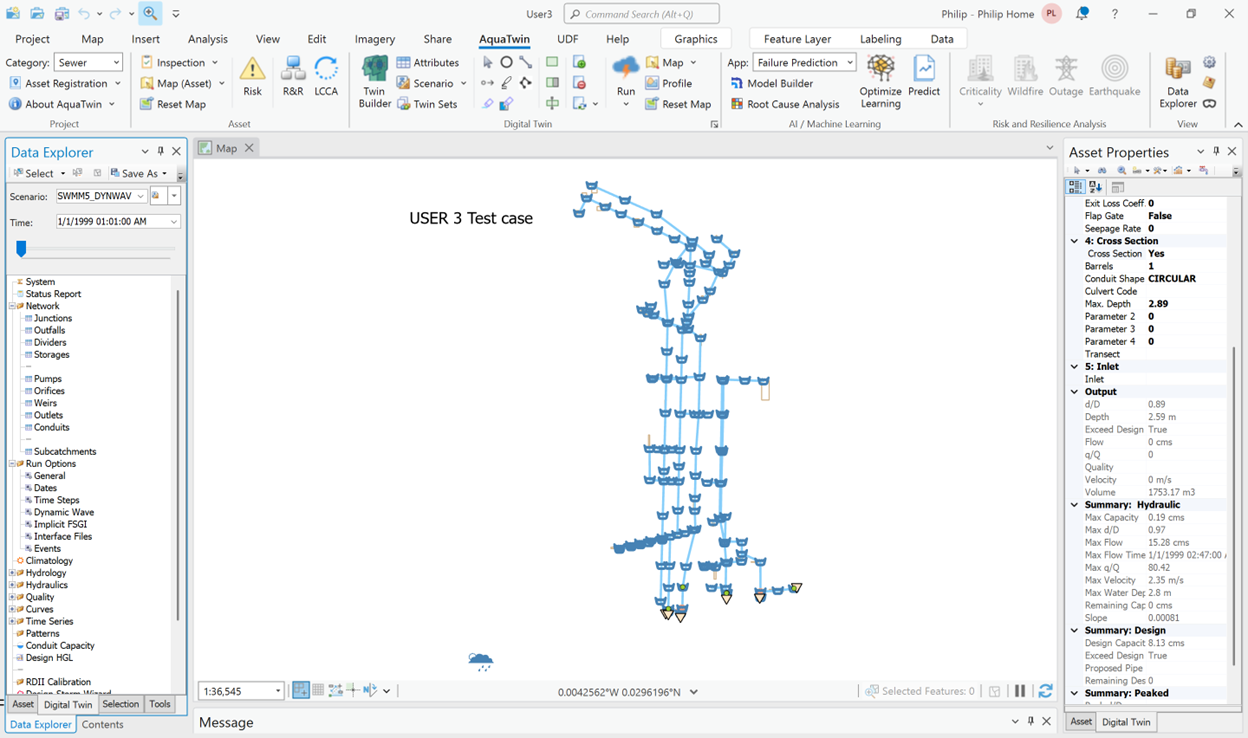1248x738 pixels.
Task: Open the Optimize Learning tool
Action: [880, 80]
